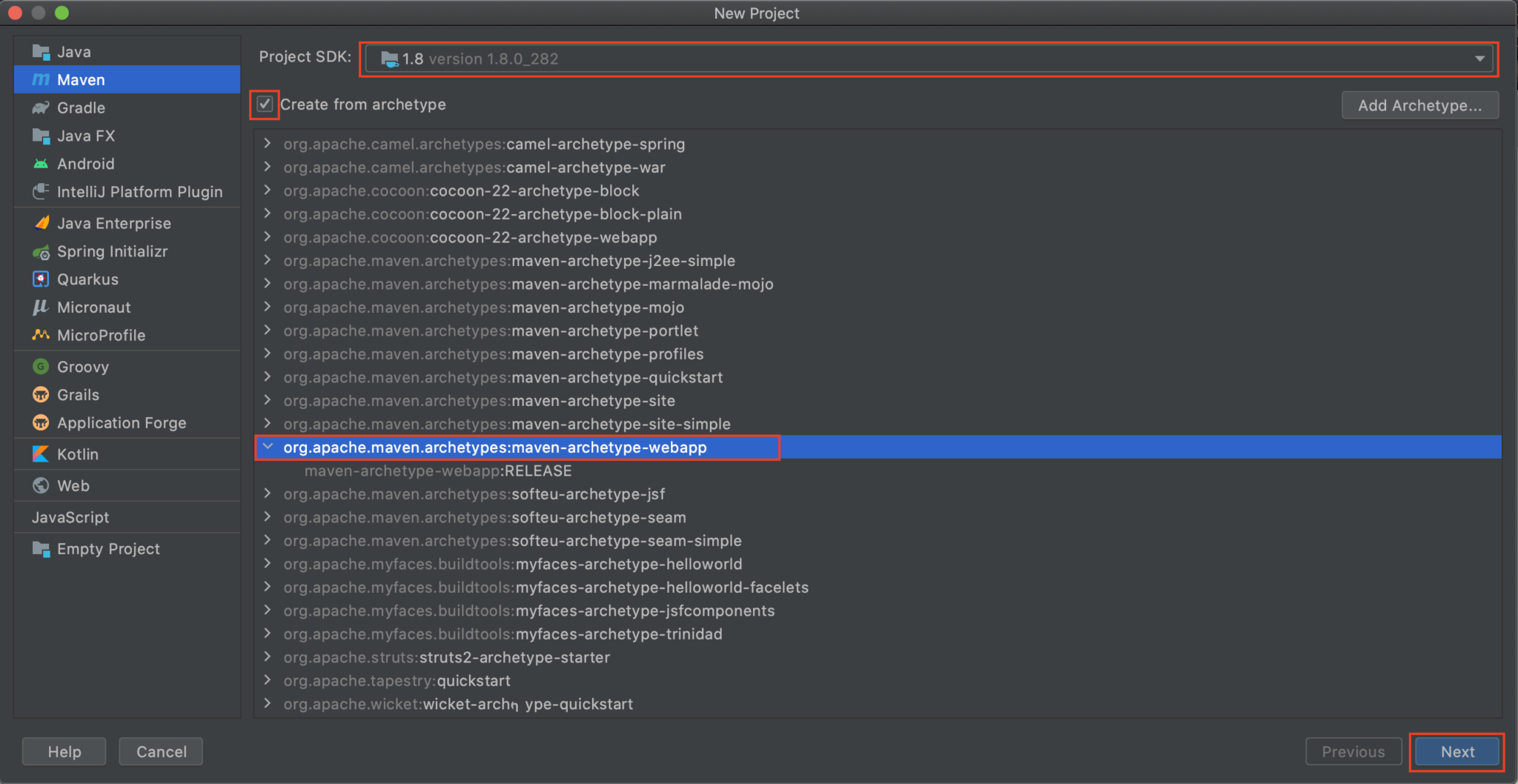Screen dimensions: 1518x784
Task: Uncheck the Create from archetype checkbox
Action: tap(264, 104)
